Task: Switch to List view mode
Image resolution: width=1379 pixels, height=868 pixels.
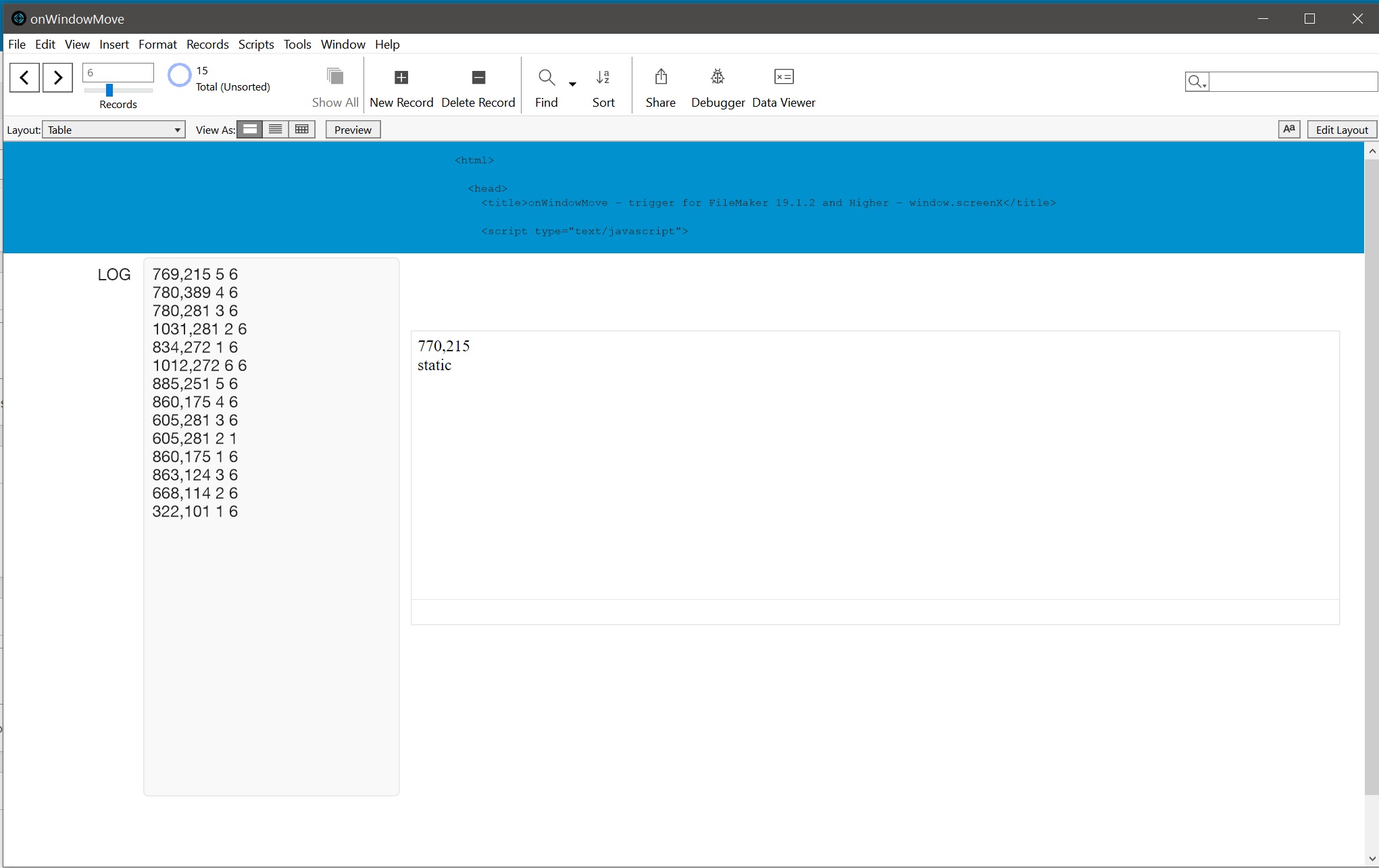Action: pos(276,129)
